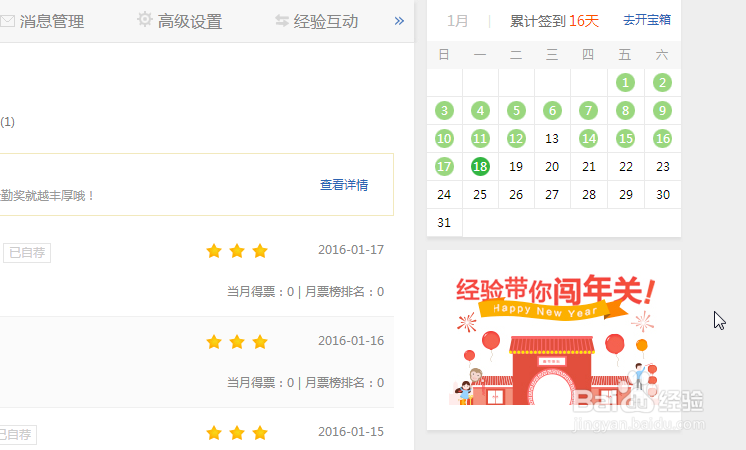Open the 消息管理 tab
746x450 pixels.
(51, 21)
